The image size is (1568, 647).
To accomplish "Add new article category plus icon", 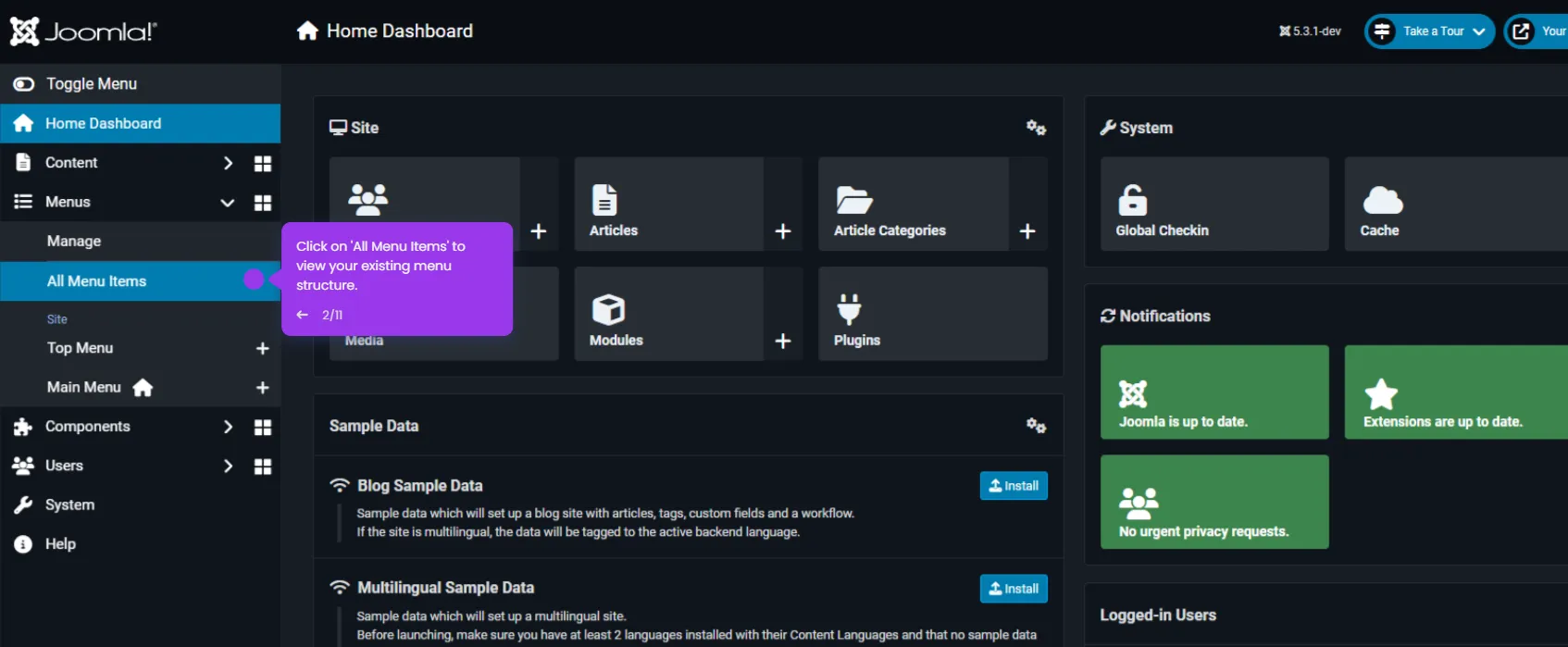I will 1027,231.
